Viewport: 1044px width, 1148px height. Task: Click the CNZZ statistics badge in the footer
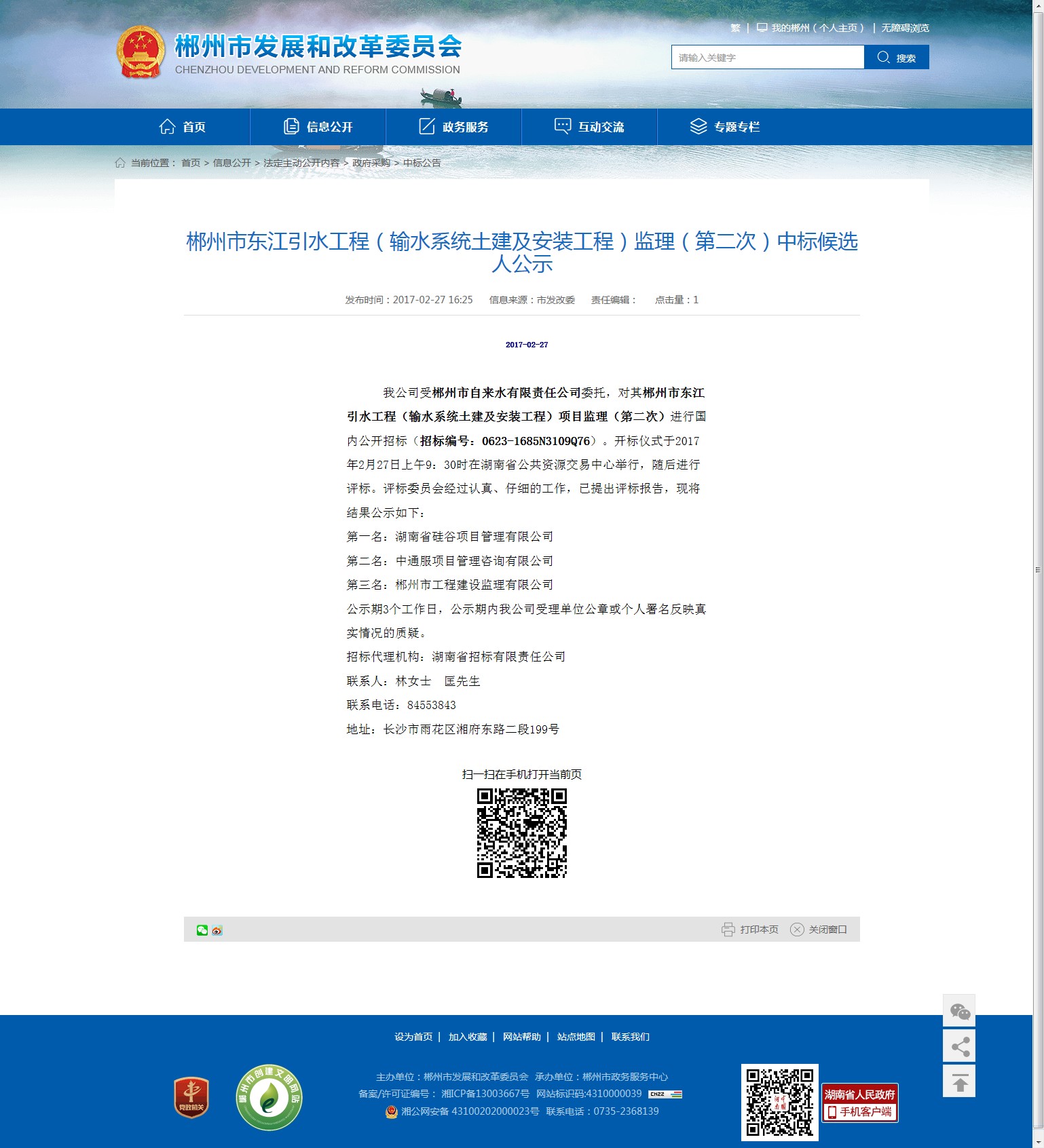665,1094
